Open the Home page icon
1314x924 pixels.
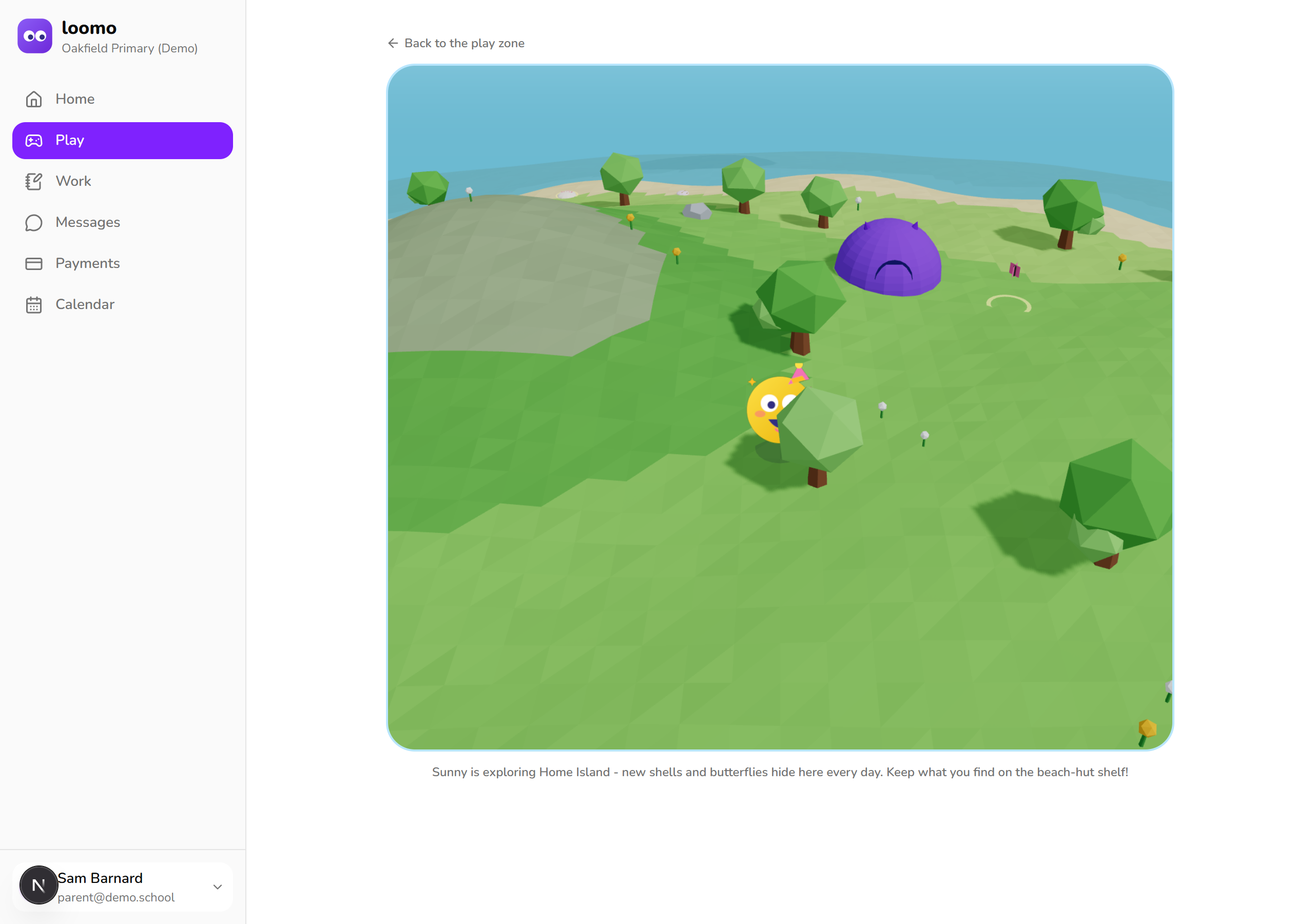click(x=34, y=100)
